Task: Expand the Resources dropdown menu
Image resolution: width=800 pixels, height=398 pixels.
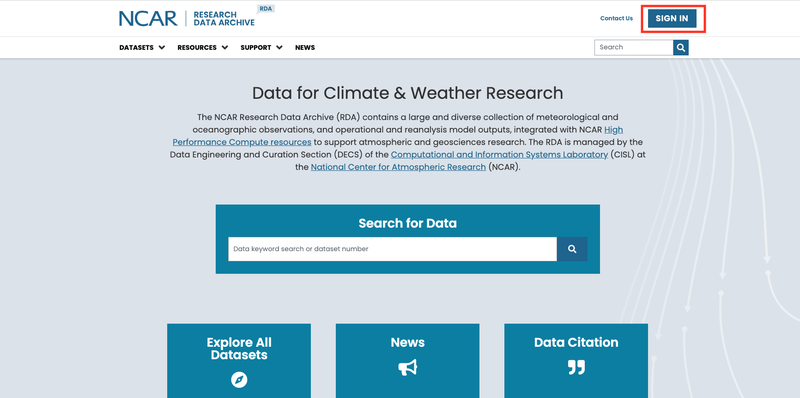Action: (x=203, y=47)
